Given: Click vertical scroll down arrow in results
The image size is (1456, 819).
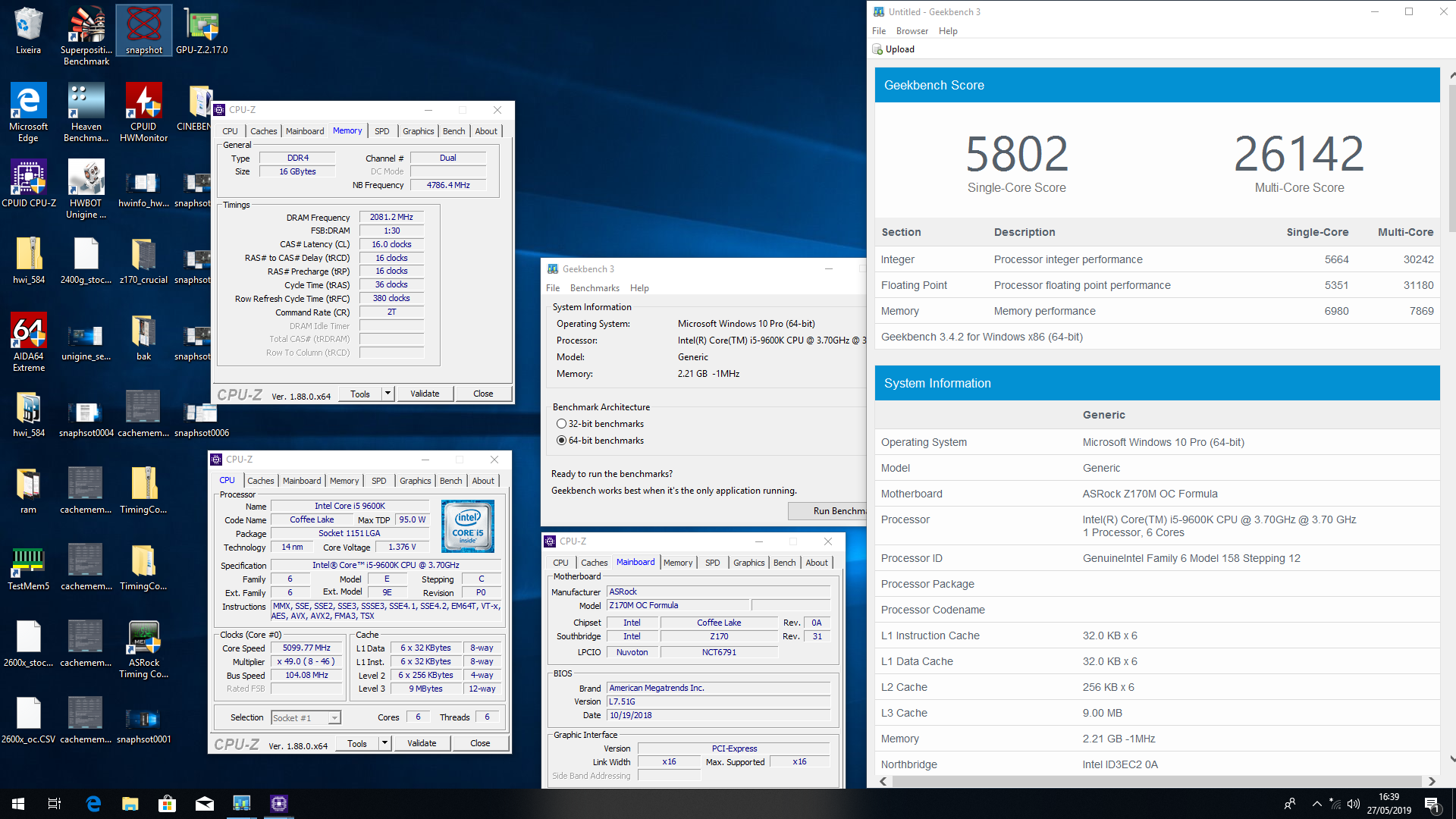Looking at the screenshot, I should click(1451, 758).
